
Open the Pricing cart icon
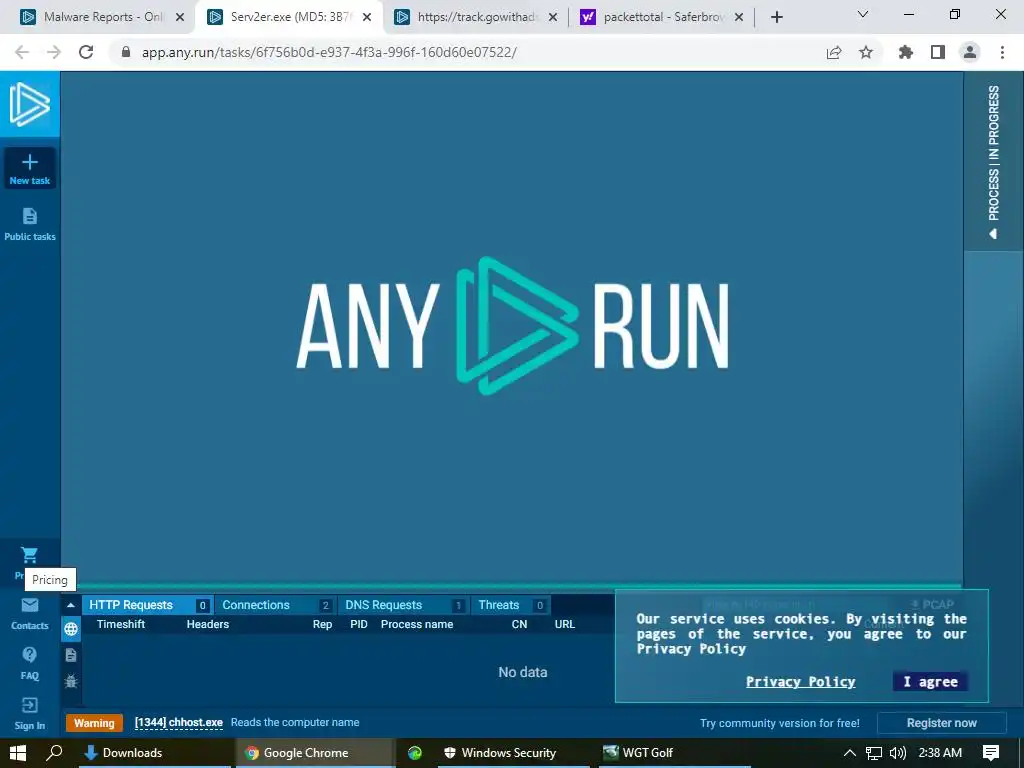tap(29, 555)
